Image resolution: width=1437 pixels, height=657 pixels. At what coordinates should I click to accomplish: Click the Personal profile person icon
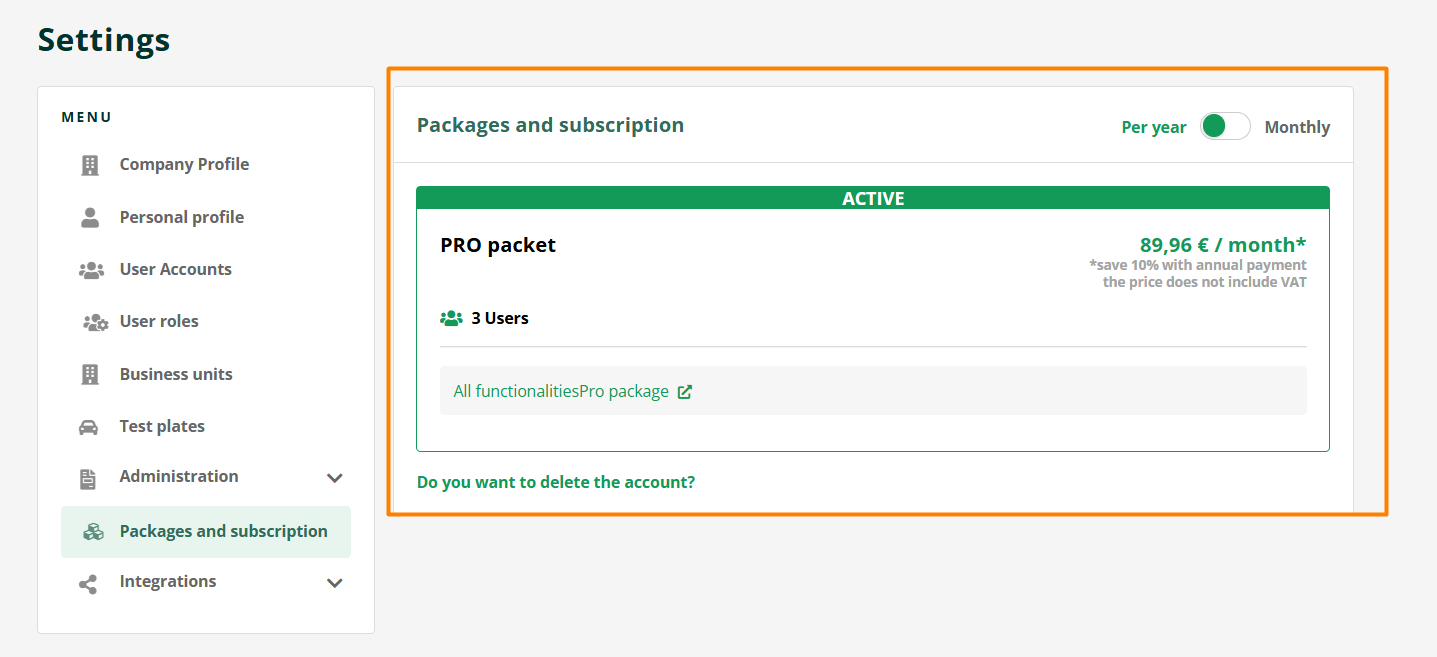click(90, 217)
